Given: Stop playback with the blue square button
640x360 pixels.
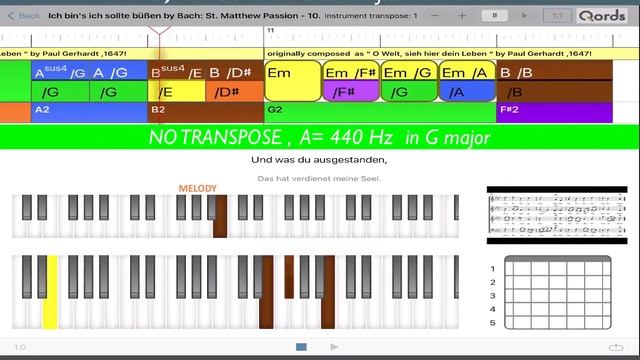Looking at the screenshot, I should (301, 347).
